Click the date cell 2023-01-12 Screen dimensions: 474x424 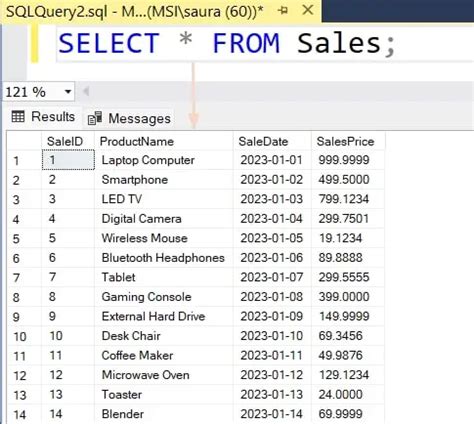(x=272, y=375)
